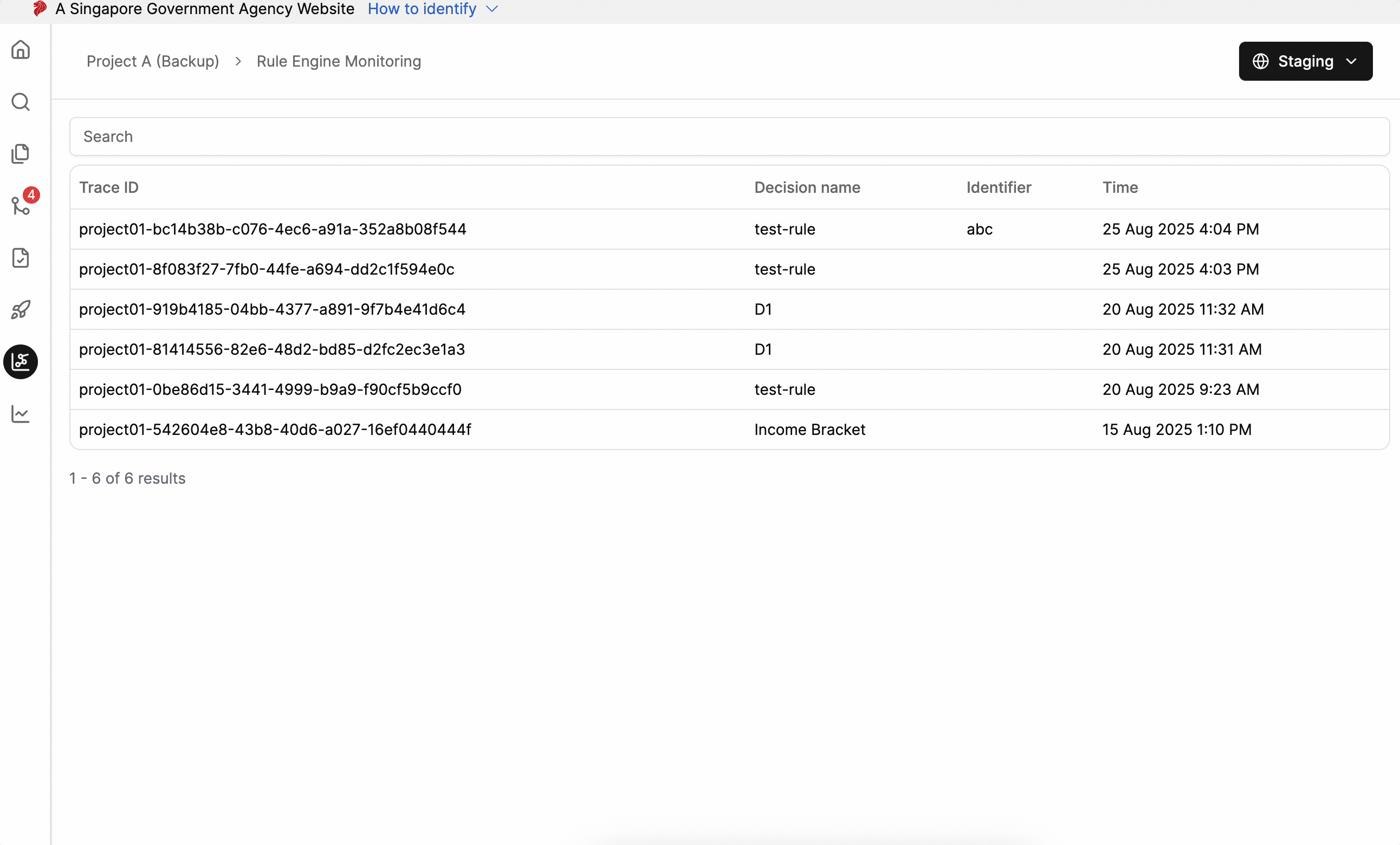Select the file checkmark icon in sidebar
1400x845 pixels.
[21, 258]
